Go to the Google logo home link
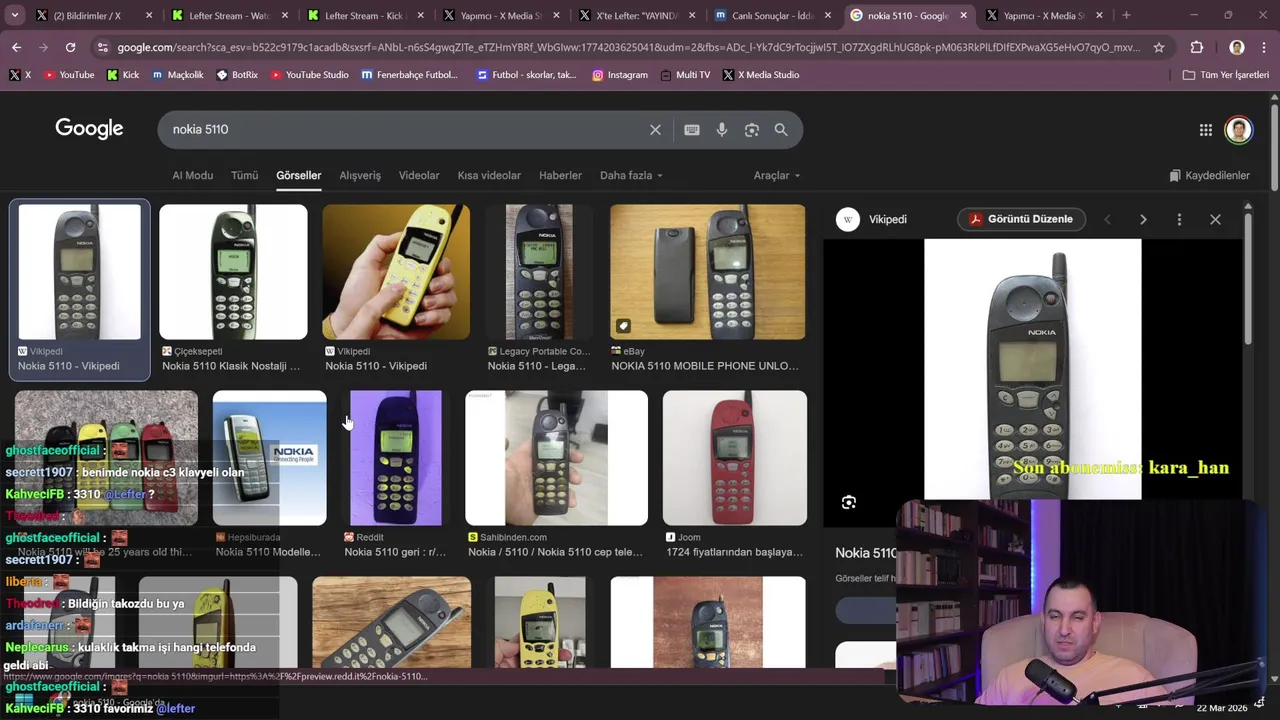Screen dimensions: 1280x720 coord(89,129)
